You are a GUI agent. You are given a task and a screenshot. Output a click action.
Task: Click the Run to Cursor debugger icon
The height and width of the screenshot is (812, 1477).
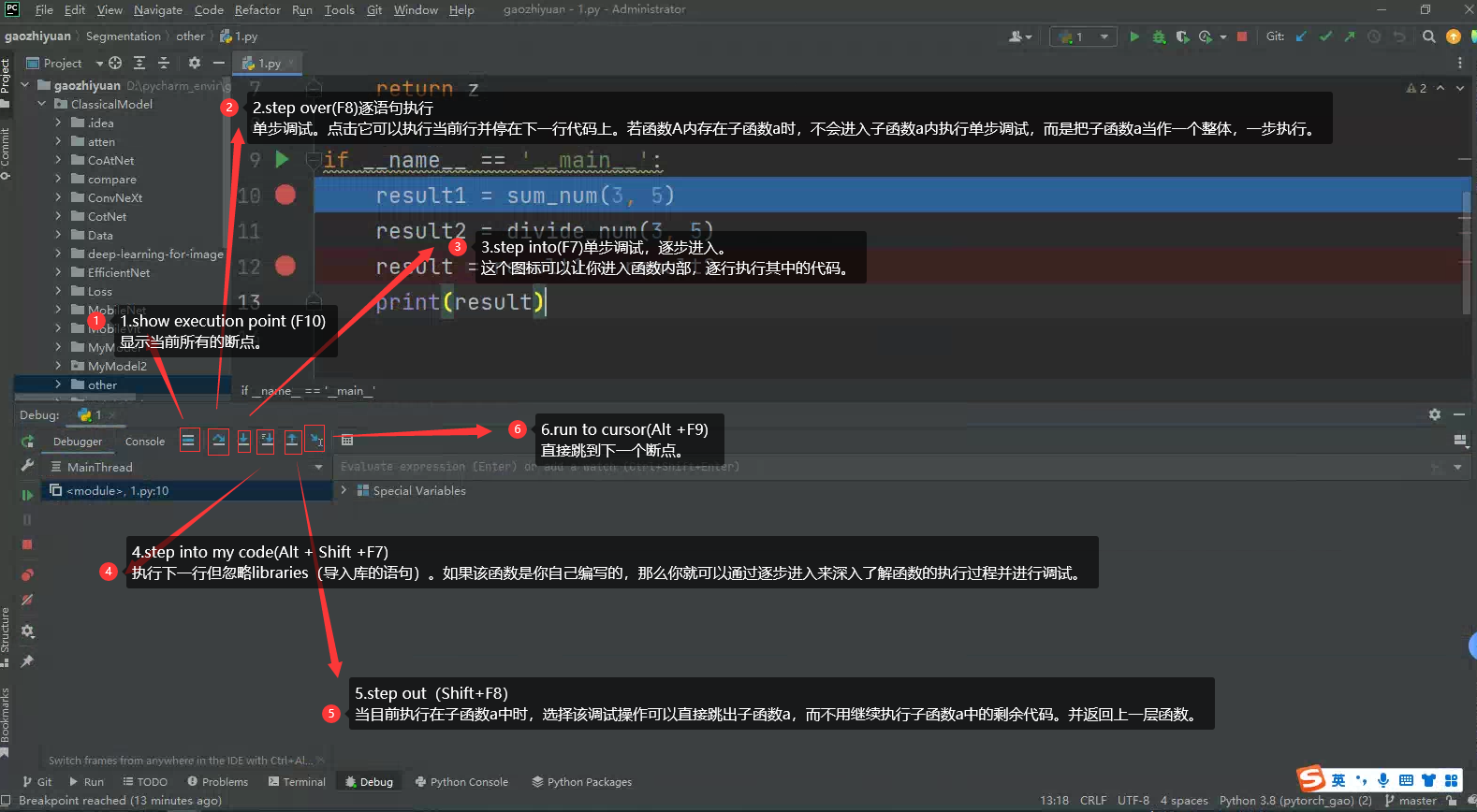tap(315, 440)
